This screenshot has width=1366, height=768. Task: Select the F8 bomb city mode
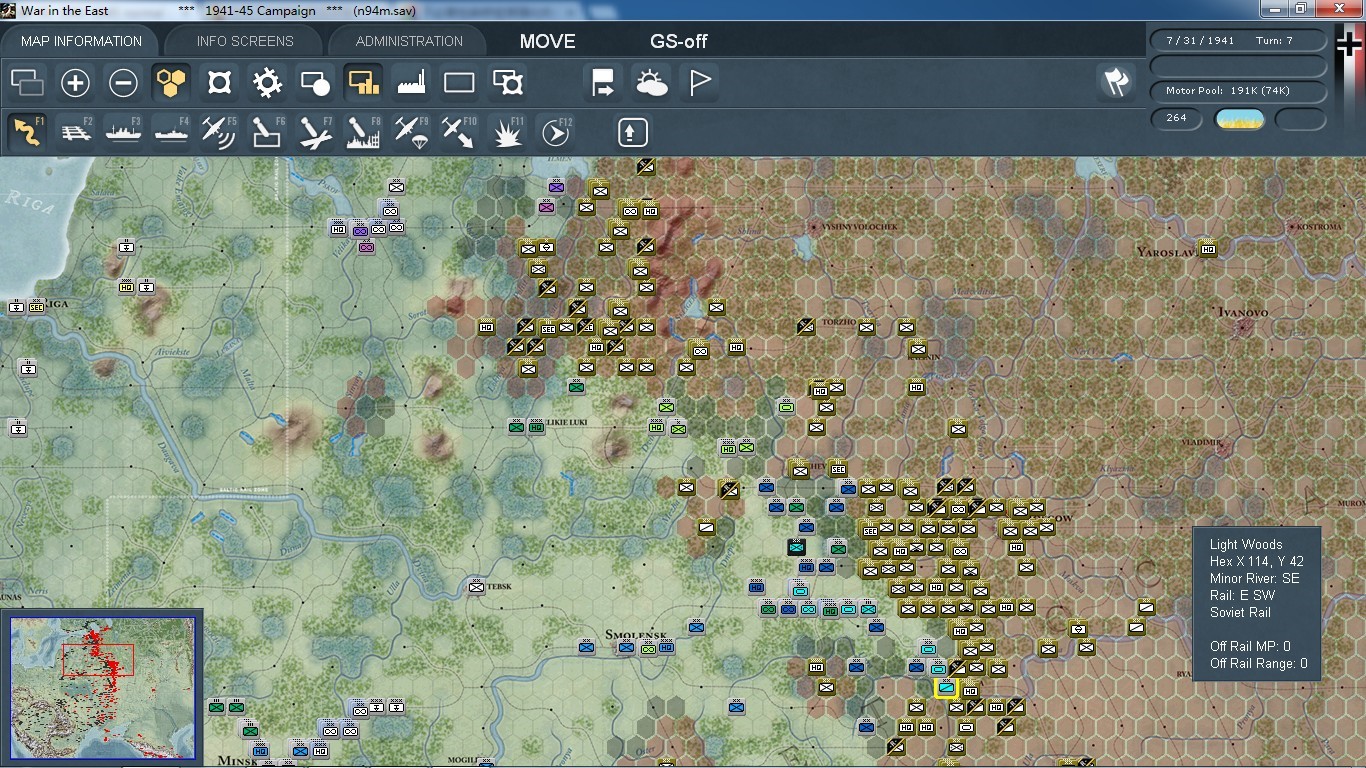pos(363,131)
